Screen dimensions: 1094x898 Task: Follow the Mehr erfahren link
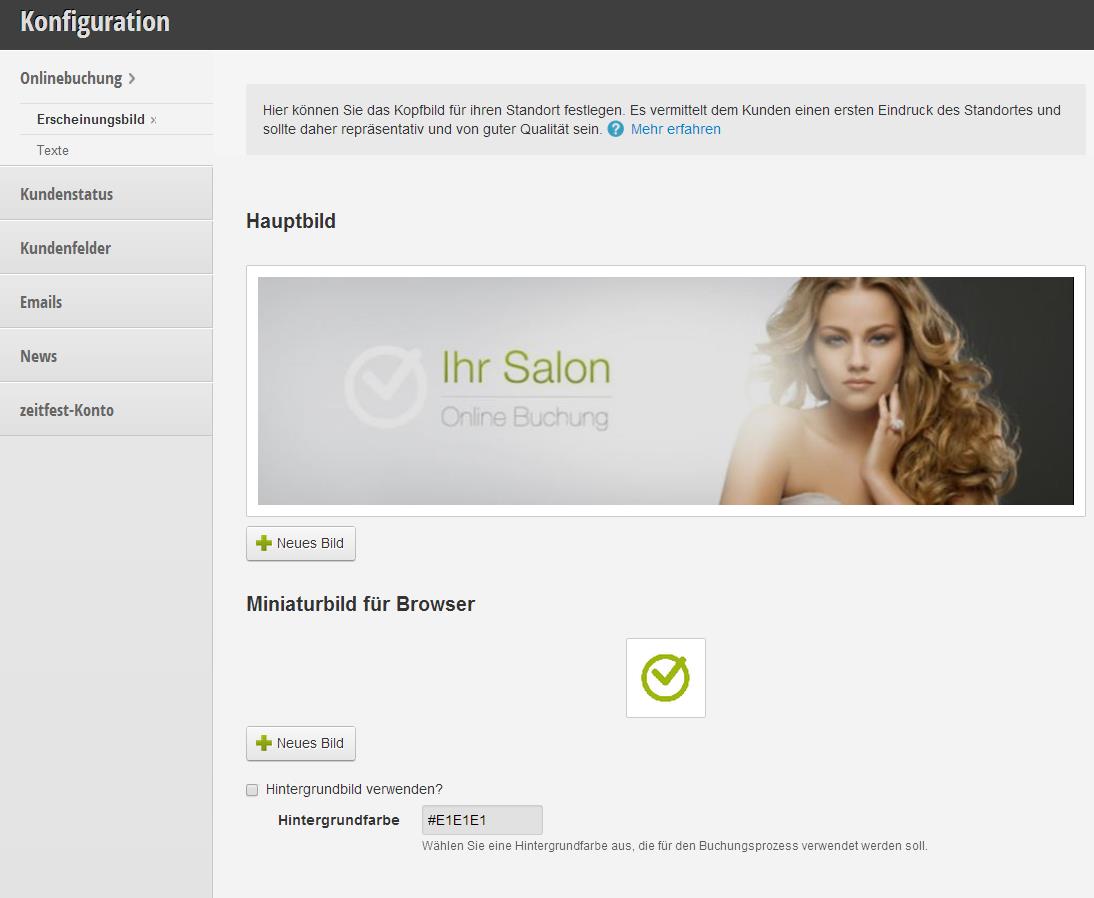pyautogui.click(x=675, y=129)
